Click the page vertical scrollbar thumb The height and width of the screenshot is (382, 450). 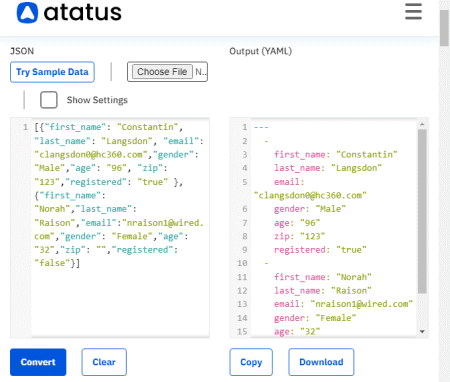tap(444, 28)
